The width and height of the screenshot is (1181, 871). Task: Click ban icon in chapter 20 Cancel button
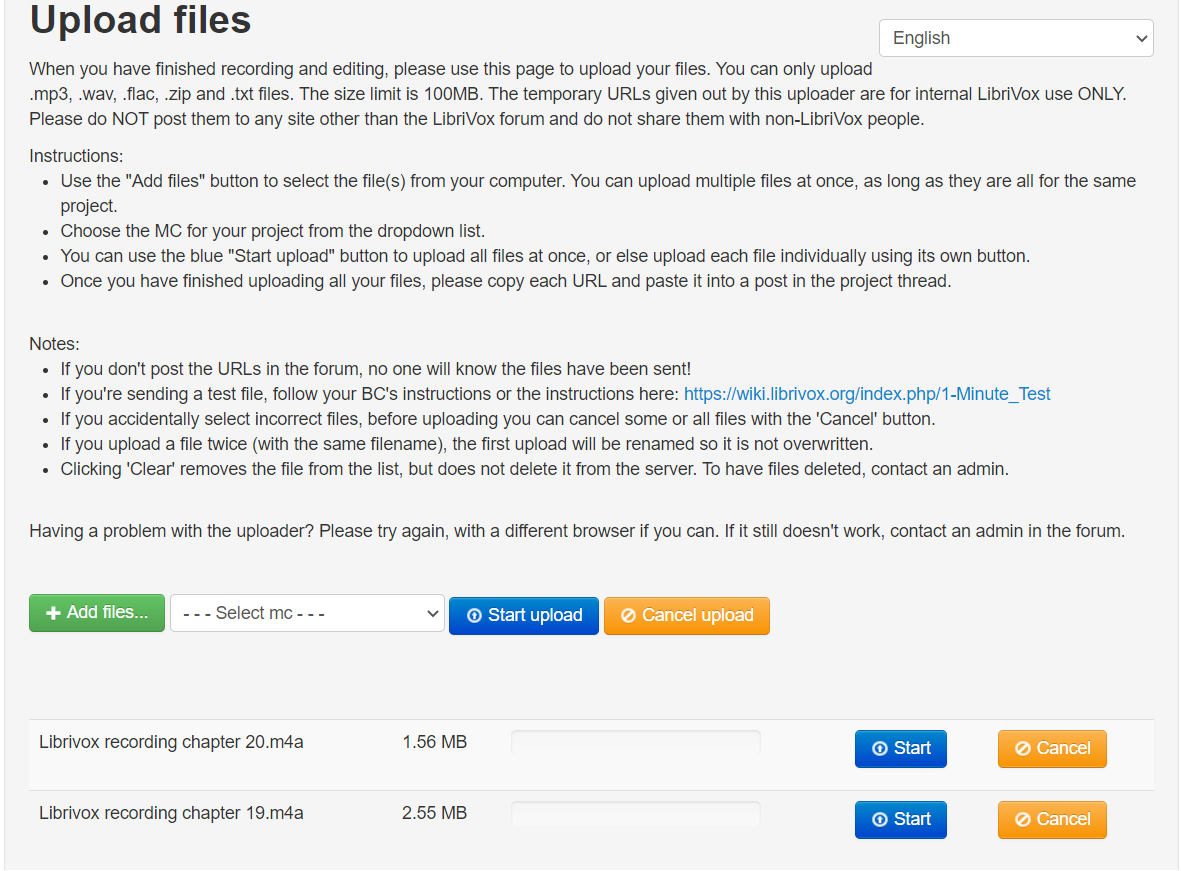click(x=1022, y=748)
